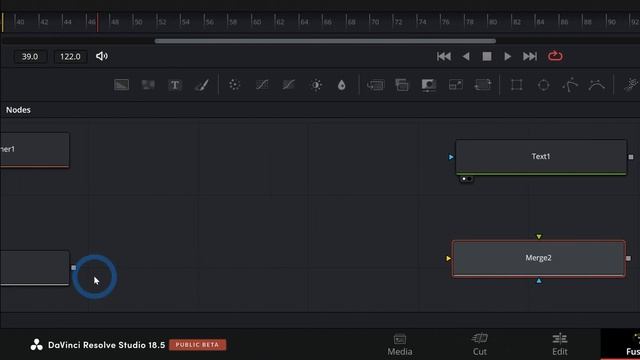Click the DaVinci Resolve logo icon

(x=36, y=345)
